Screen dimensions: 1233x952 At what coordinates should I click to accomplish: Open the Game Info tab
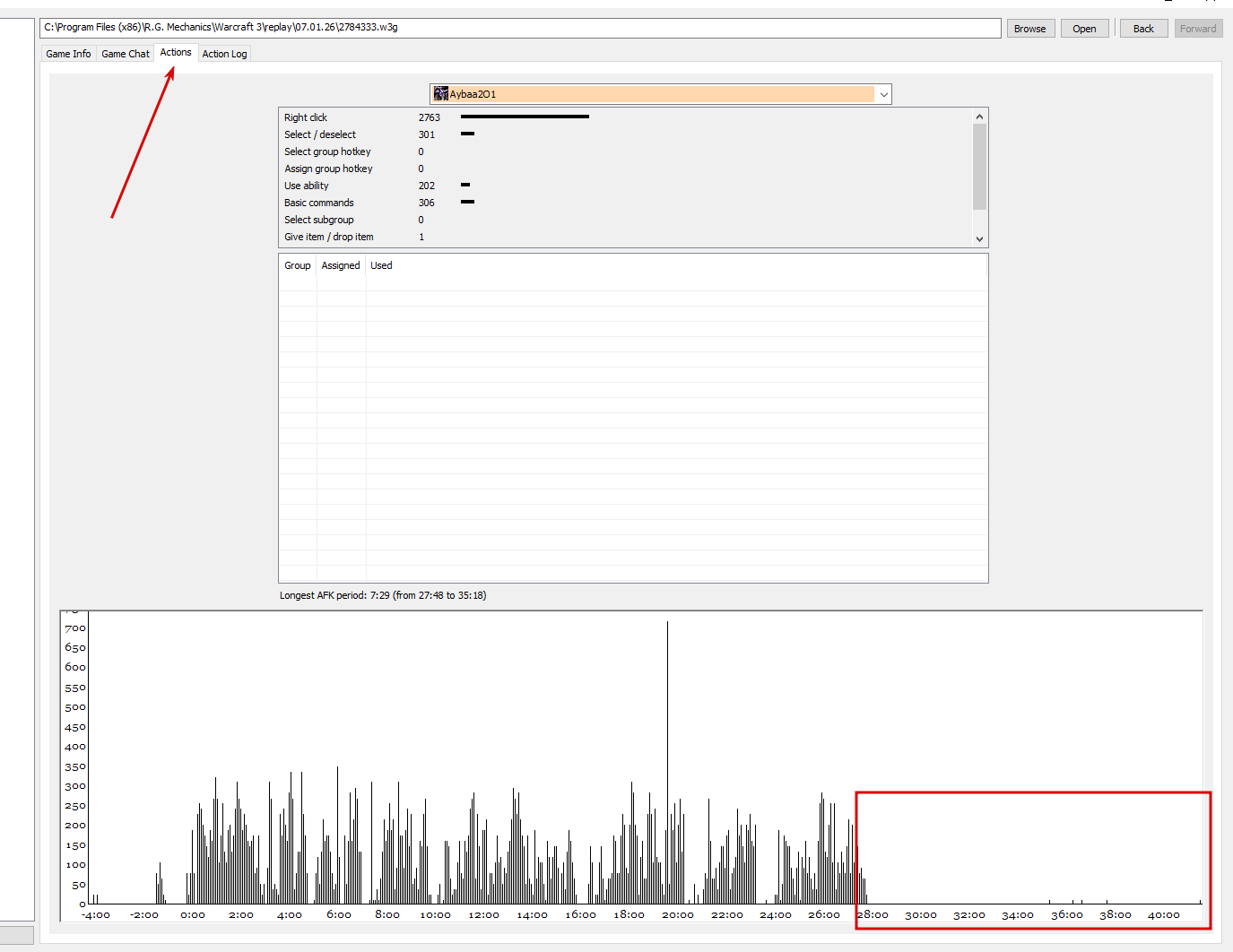coord(68,54)
